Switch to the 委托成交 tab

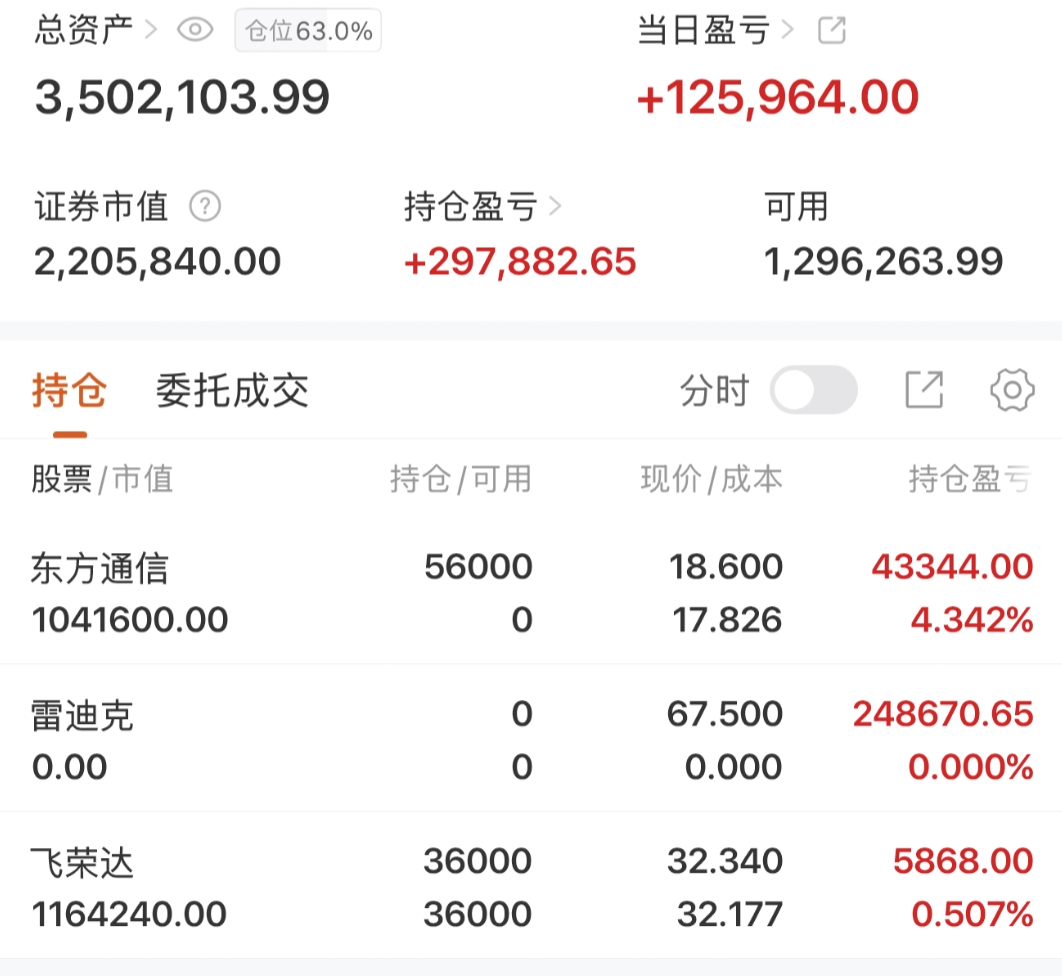point(232,391)
